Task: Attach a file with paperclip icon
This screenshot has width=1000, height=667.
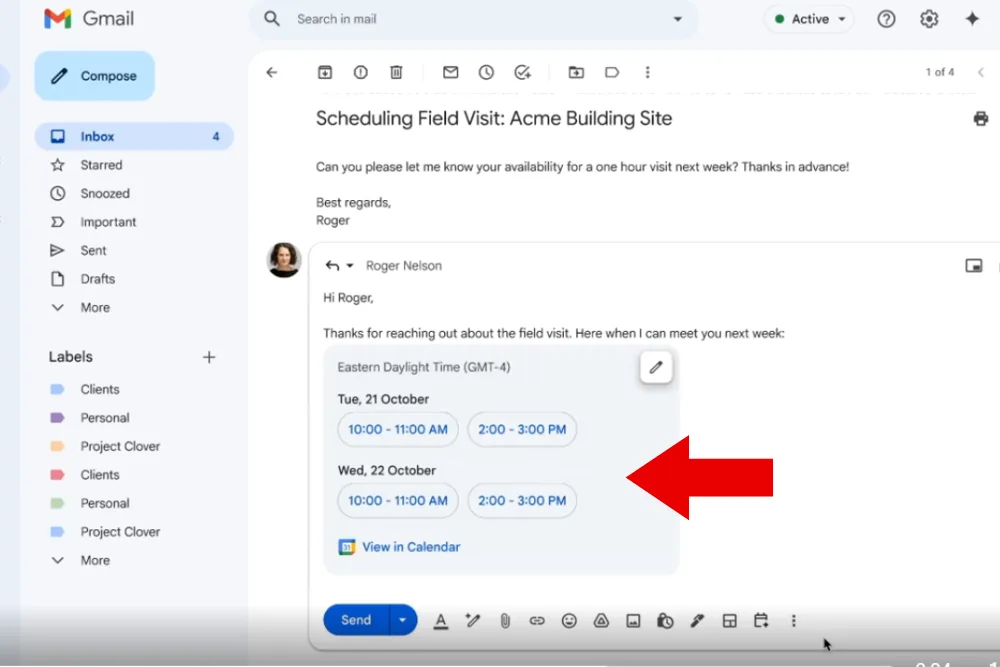Action: tap(505, 621)
